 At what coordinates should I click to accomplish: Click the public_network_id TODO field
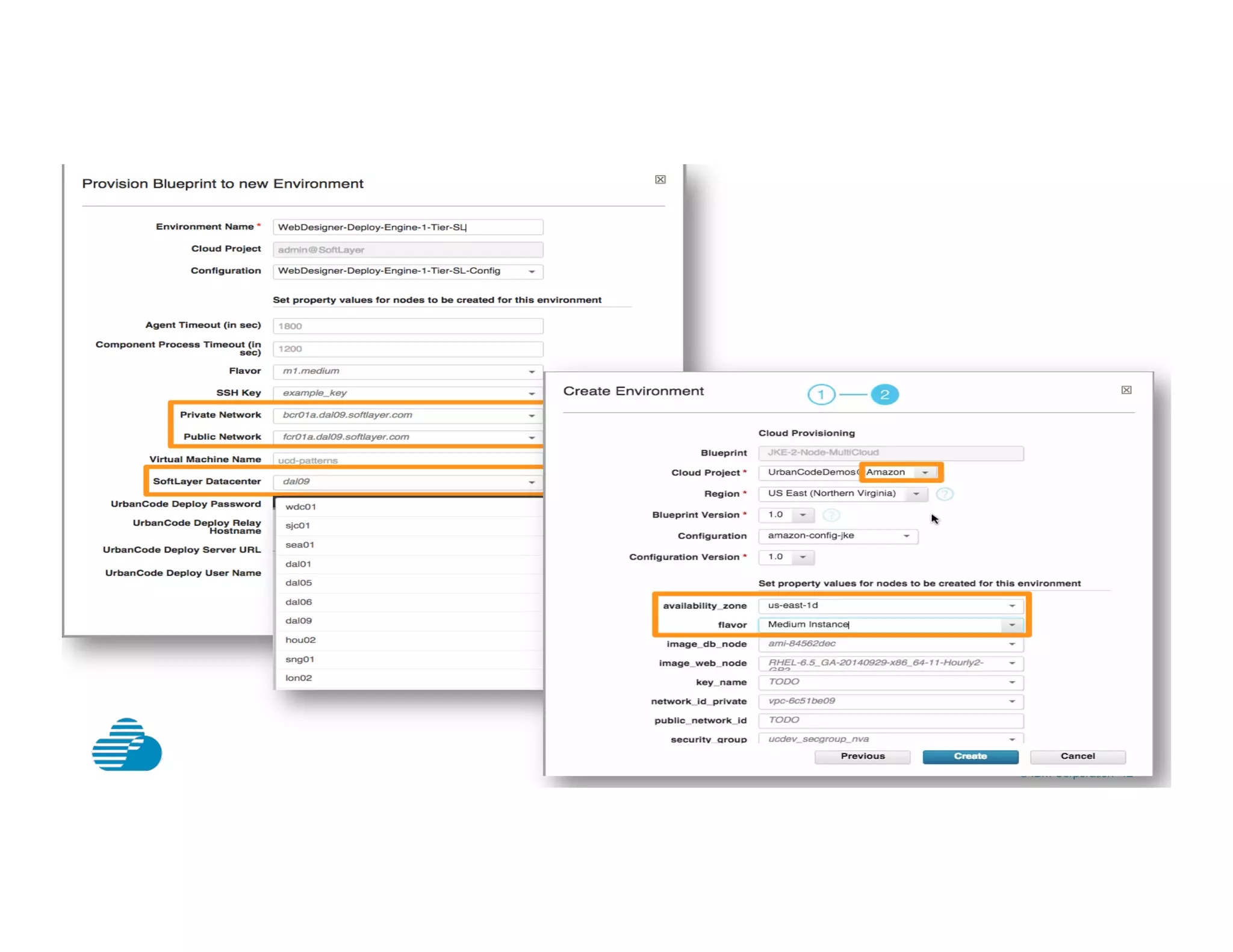890,720
